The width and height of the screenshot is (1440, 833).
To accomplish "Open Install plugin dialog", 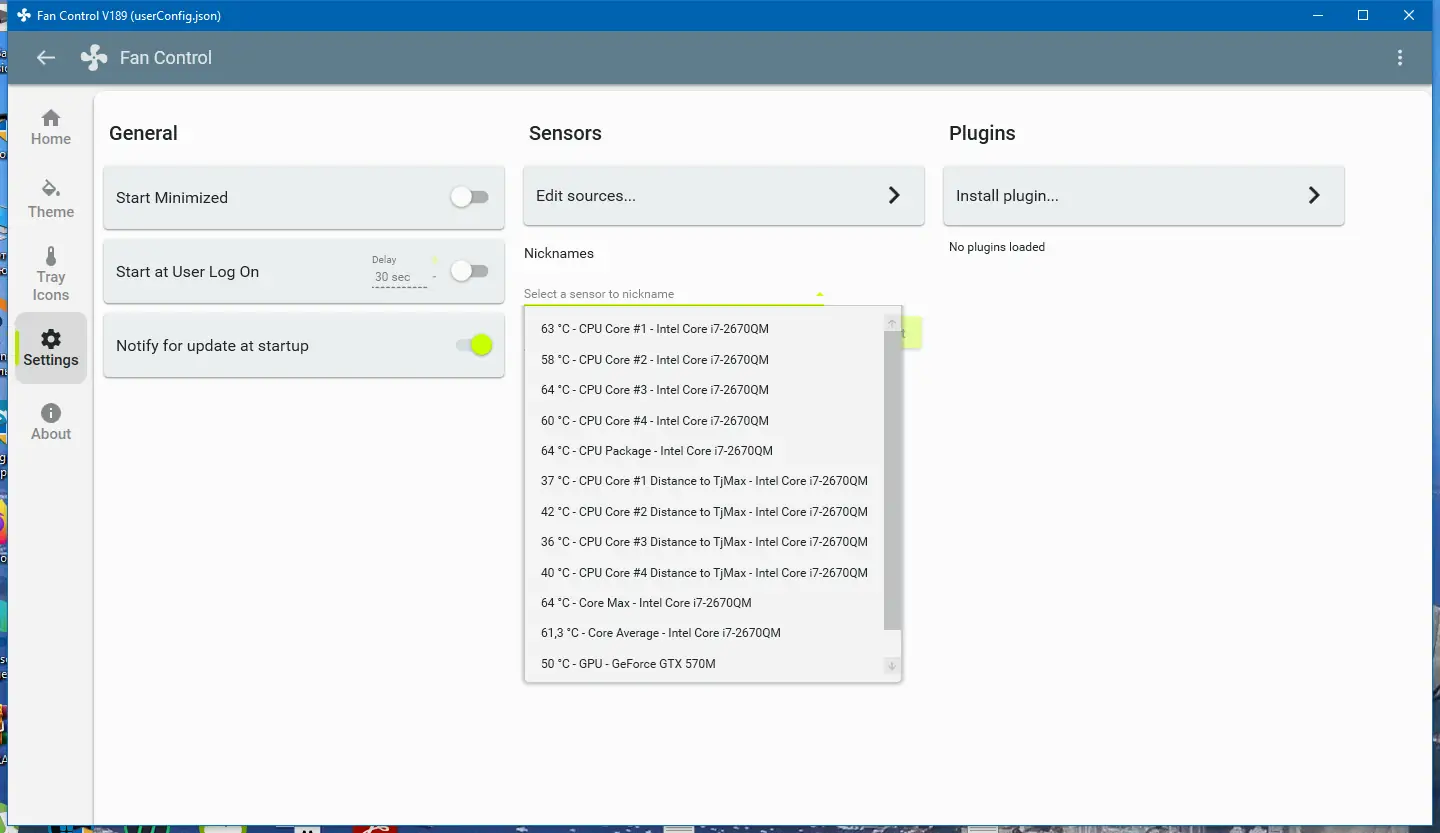I will (x=1144, y=196).
